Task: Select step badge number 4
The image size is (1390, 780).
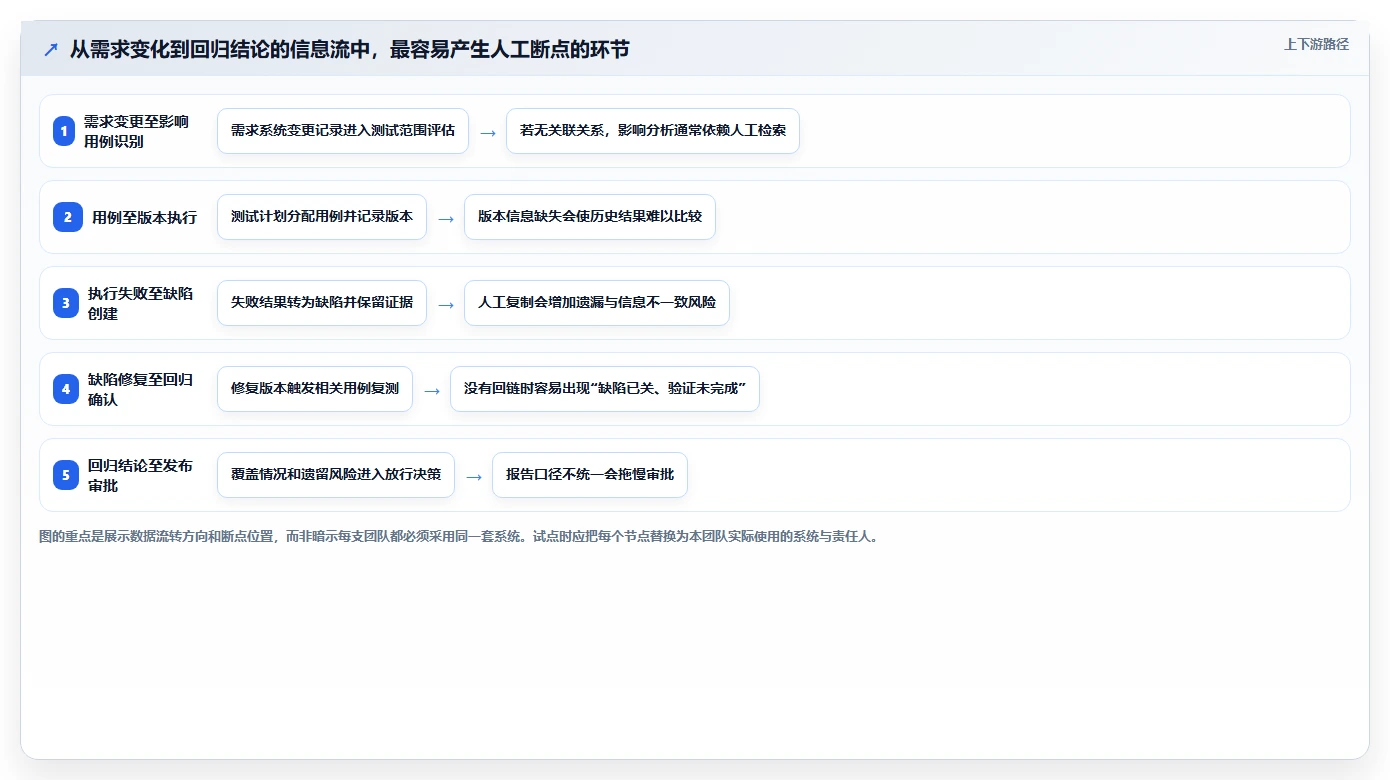Action: [x=66, y=389]
